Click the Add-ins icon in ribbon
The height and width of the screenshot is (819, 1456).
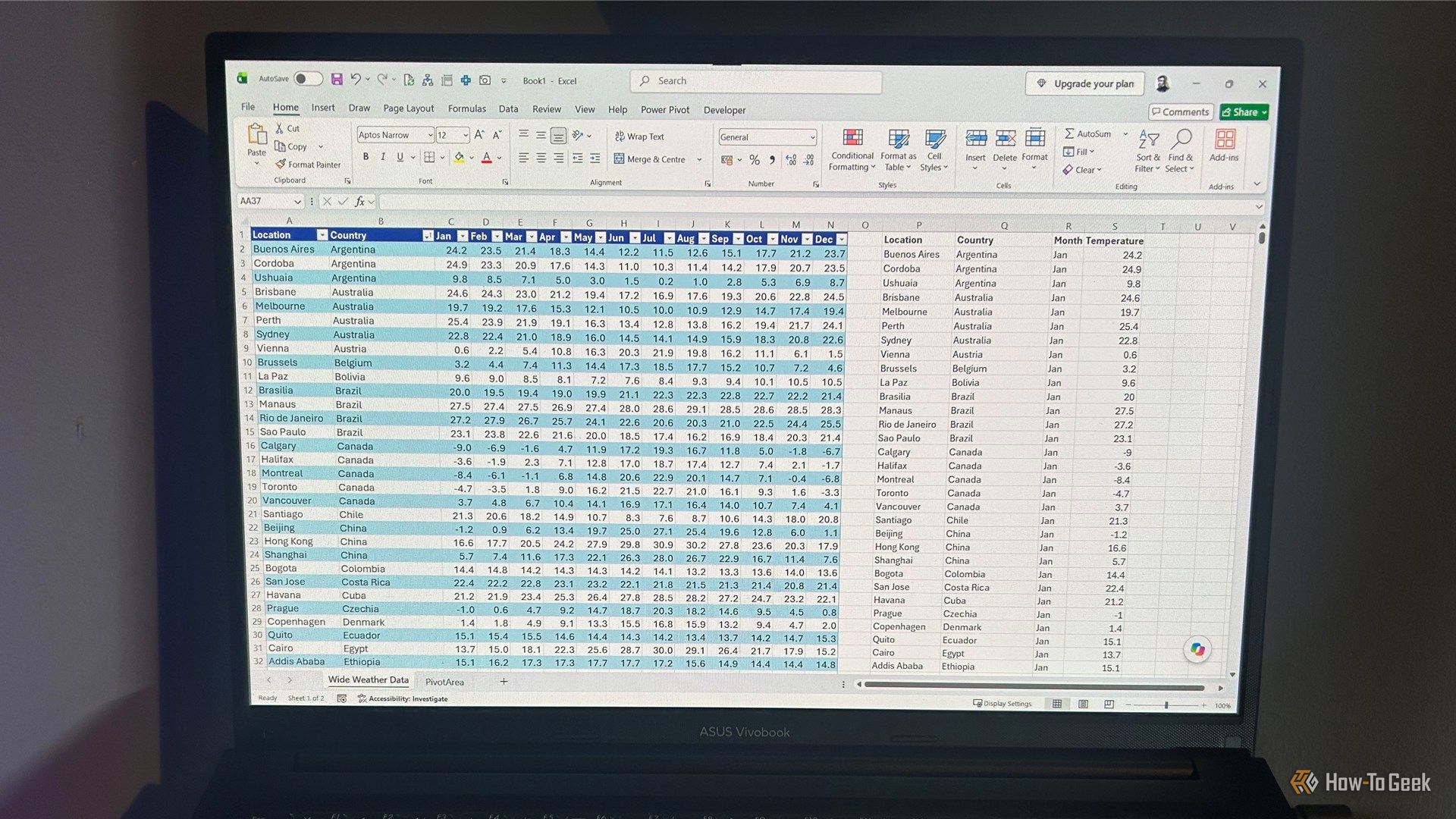(x=1224, y=146)
